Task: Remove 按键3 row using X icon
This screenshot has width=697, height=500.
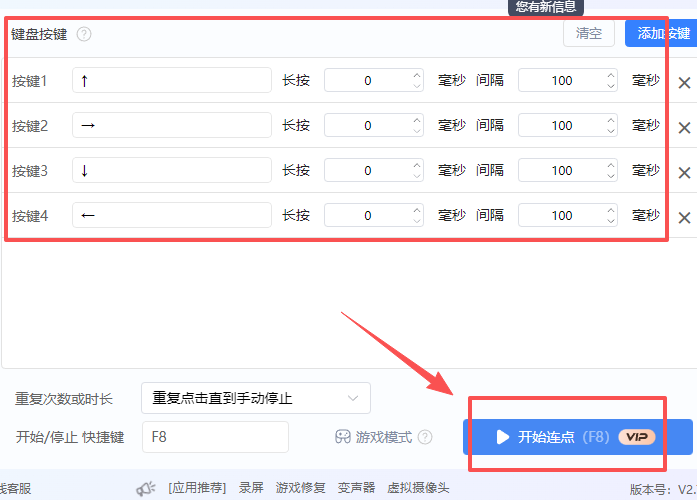Action: (x=685, y=173)
